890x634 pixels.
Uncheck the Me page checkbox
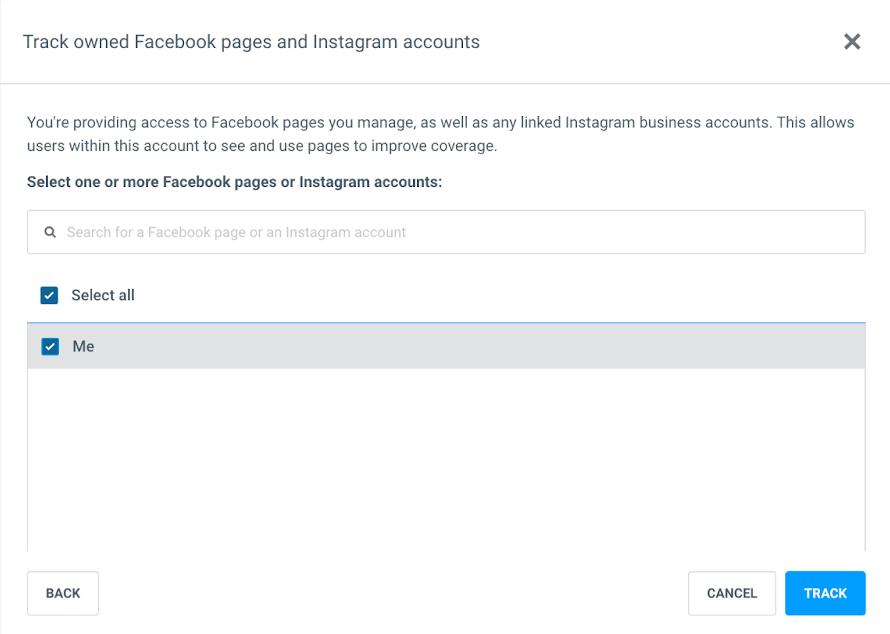pos(50,346)
